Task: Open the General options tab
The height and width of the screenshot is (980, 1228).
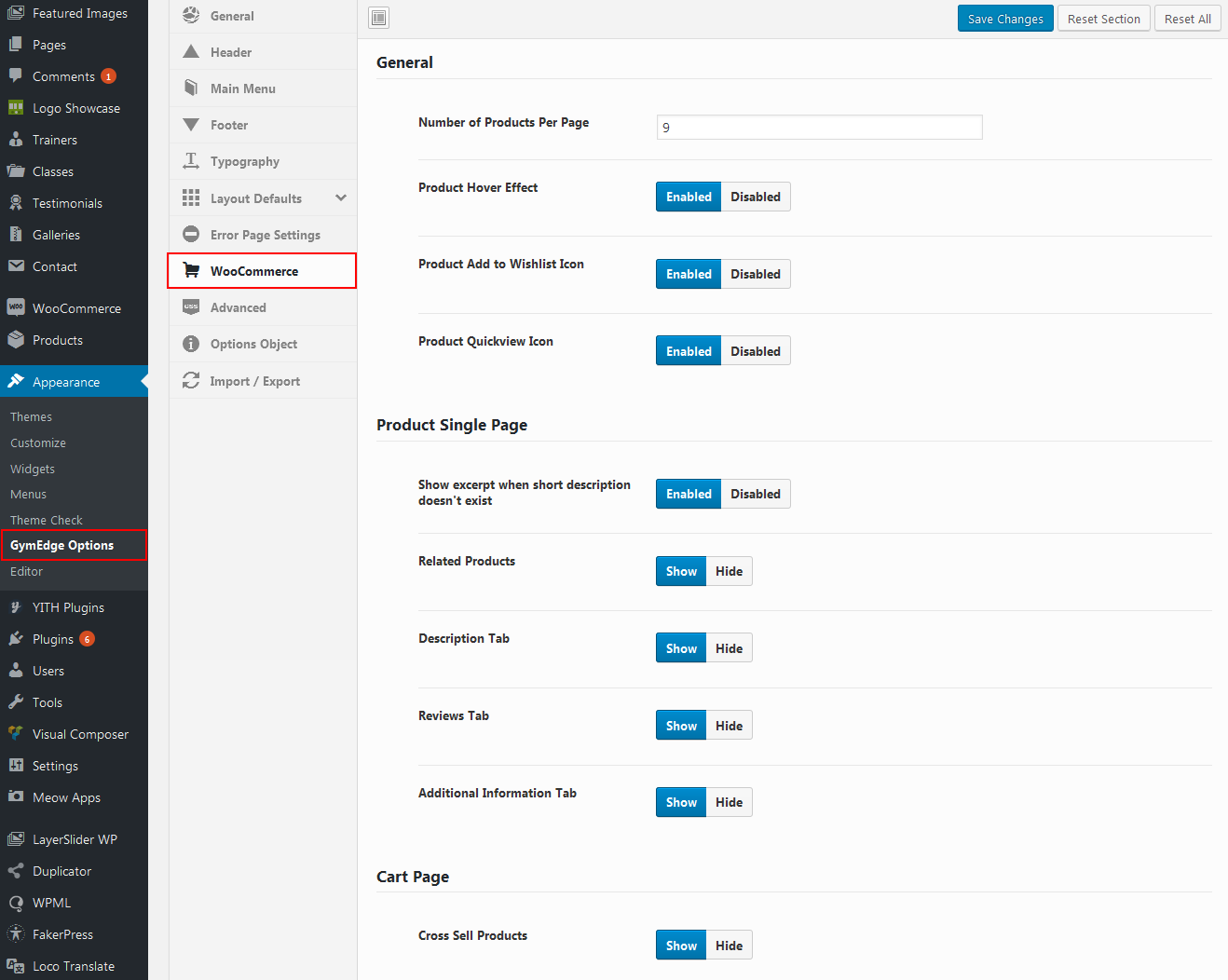Action: click(263, 16)
